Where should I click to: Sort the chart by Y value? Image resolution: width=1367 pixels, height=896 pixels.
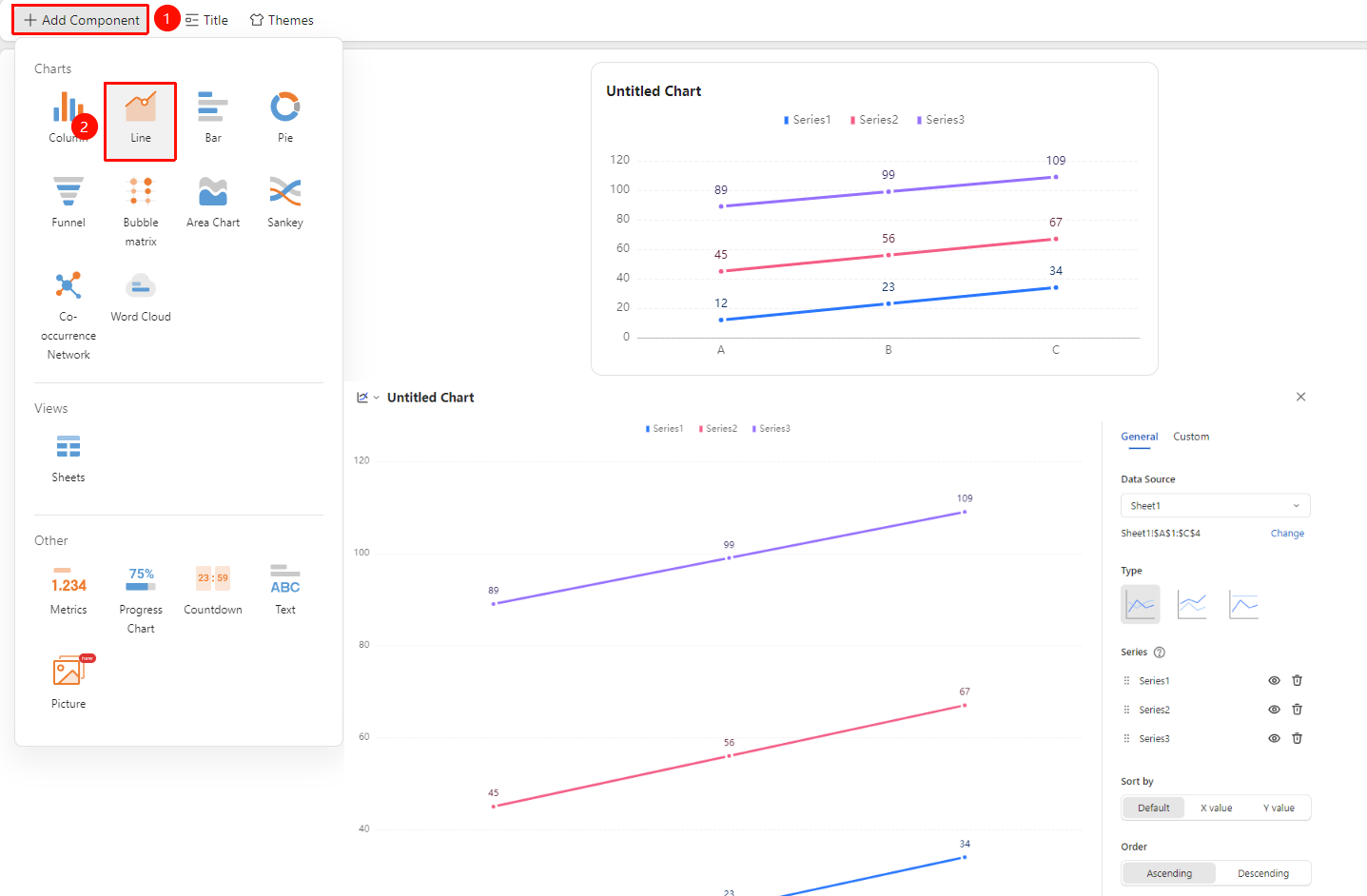[x=1279, y=808]
